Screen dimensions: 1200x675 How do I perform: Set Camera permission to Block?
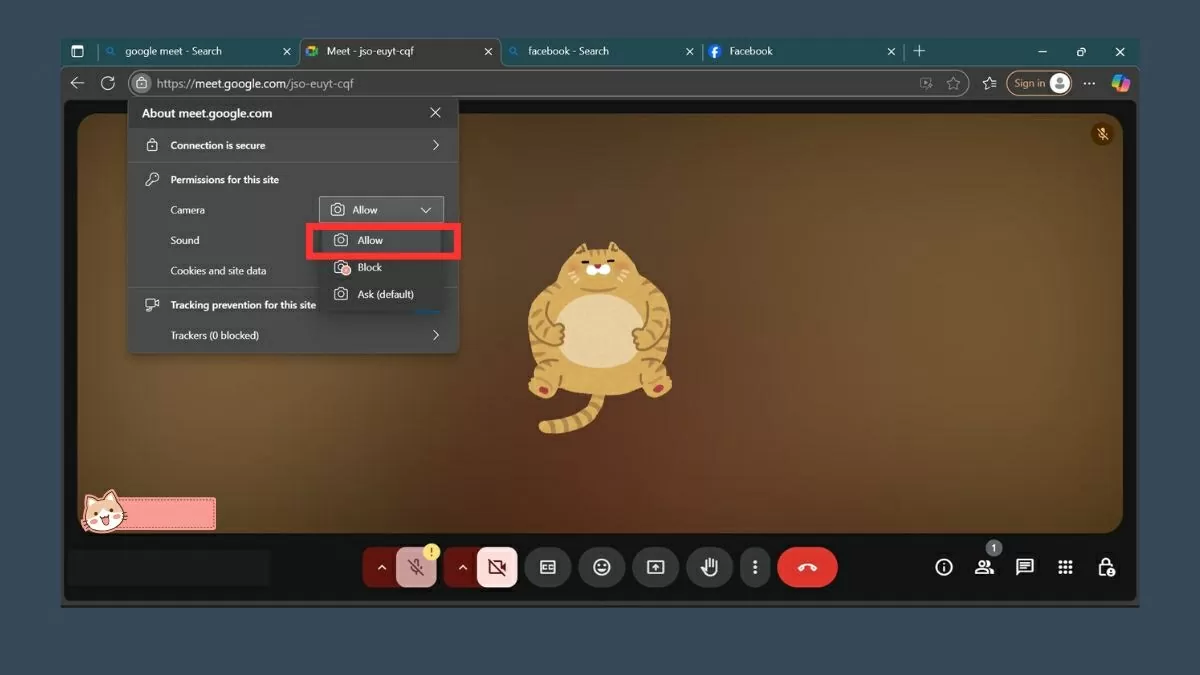(x=370, y=267)
